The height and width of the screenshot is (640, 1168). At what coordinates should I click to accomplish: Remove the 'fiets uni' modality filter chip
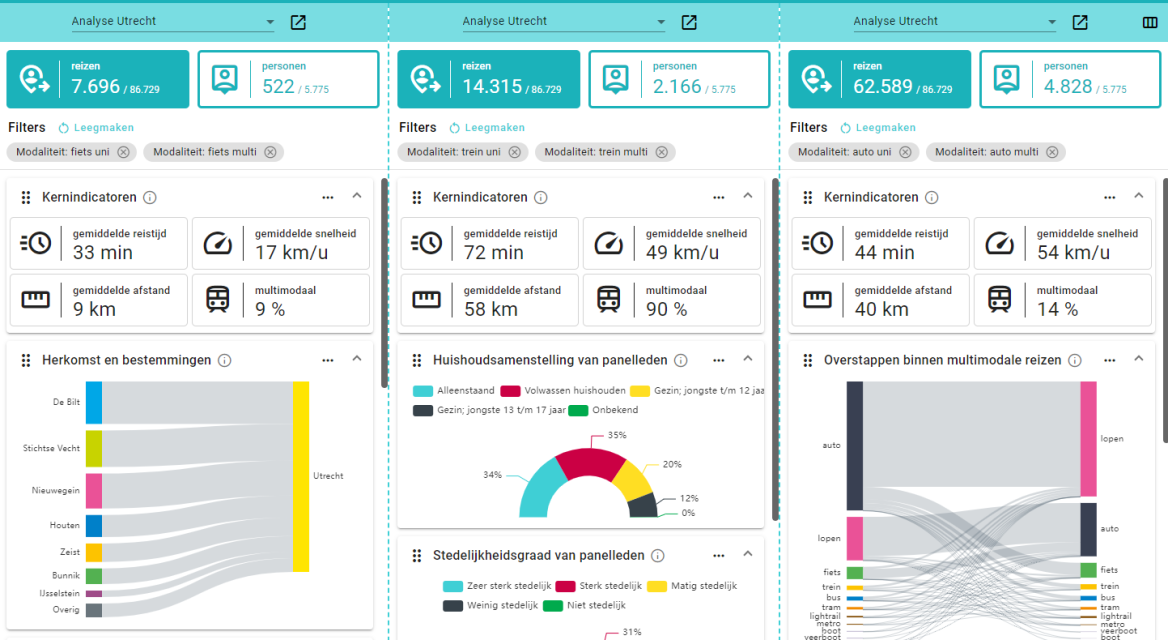123,152
